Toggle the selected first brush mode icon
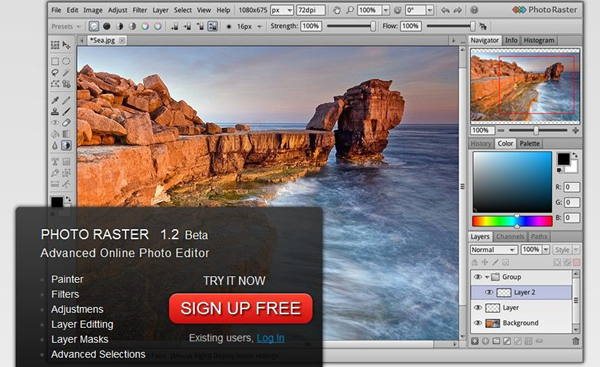 (x=94, y=26)
